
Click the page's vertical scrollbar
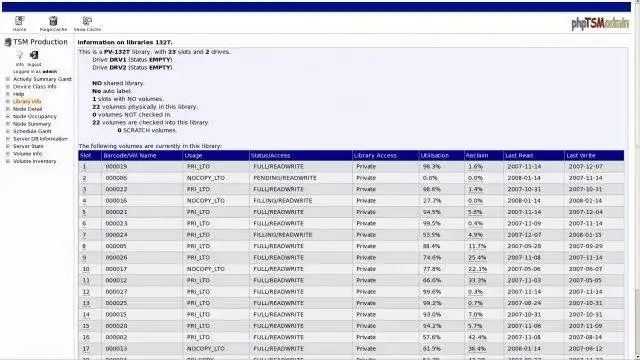pyautogui.click(x=637, y=180)
